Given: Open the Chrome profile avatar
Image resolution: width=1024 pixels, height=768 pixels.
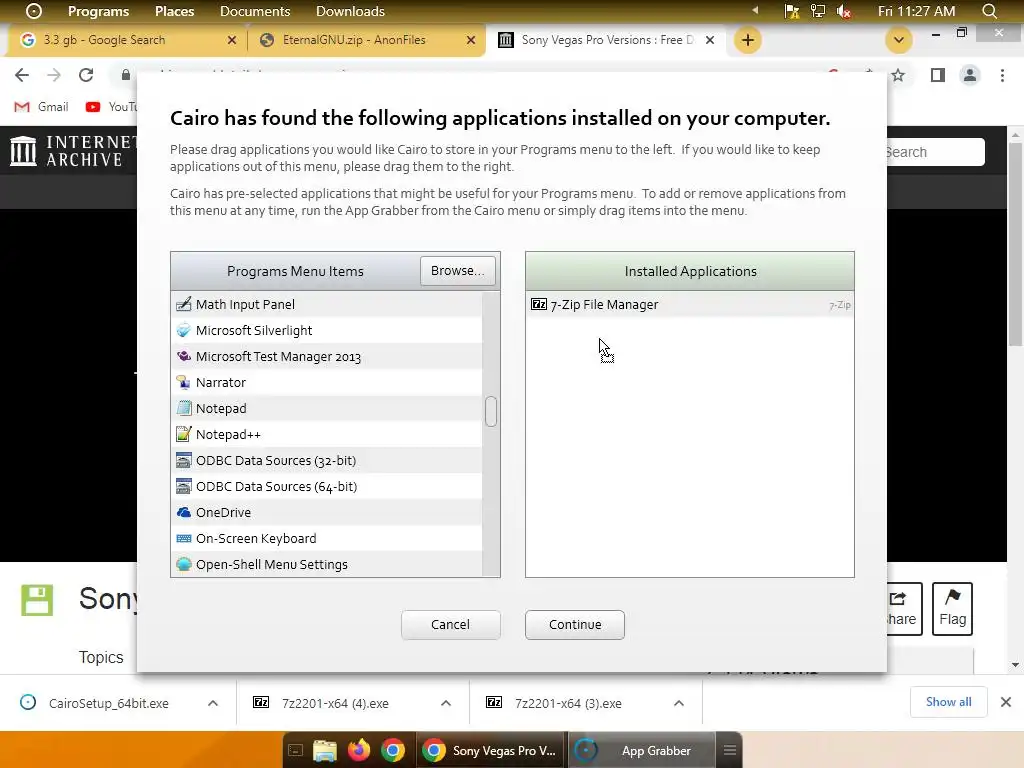Looking at the screenshot, I should point(970,75).
